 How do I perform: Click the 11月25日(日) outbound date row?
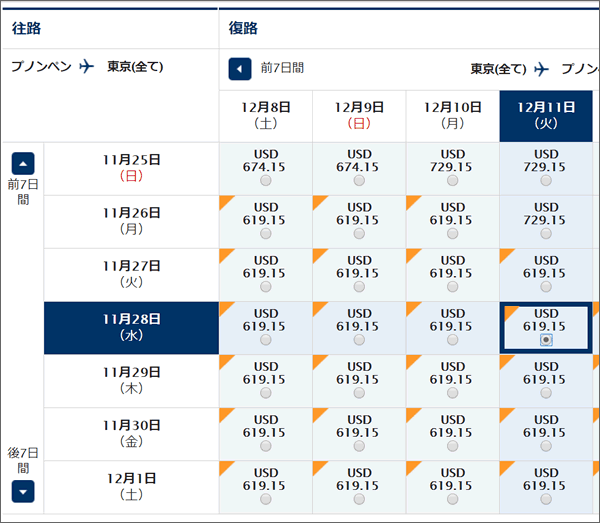tap(131, 168)
